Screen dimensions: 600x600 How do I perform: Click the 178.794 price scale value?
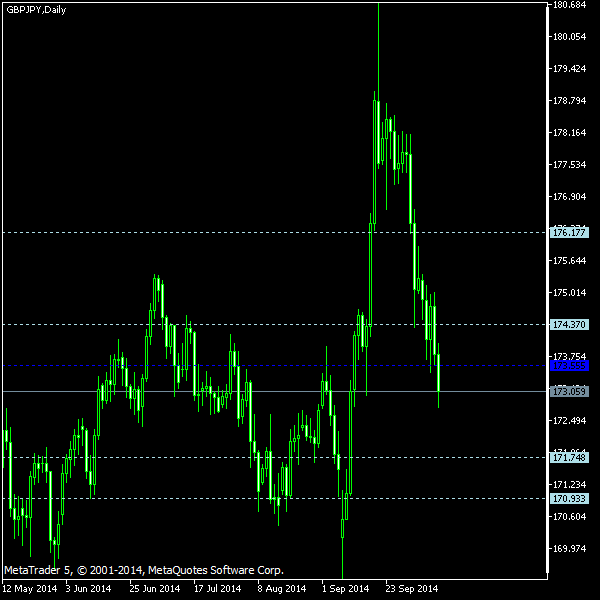(569, 101)
